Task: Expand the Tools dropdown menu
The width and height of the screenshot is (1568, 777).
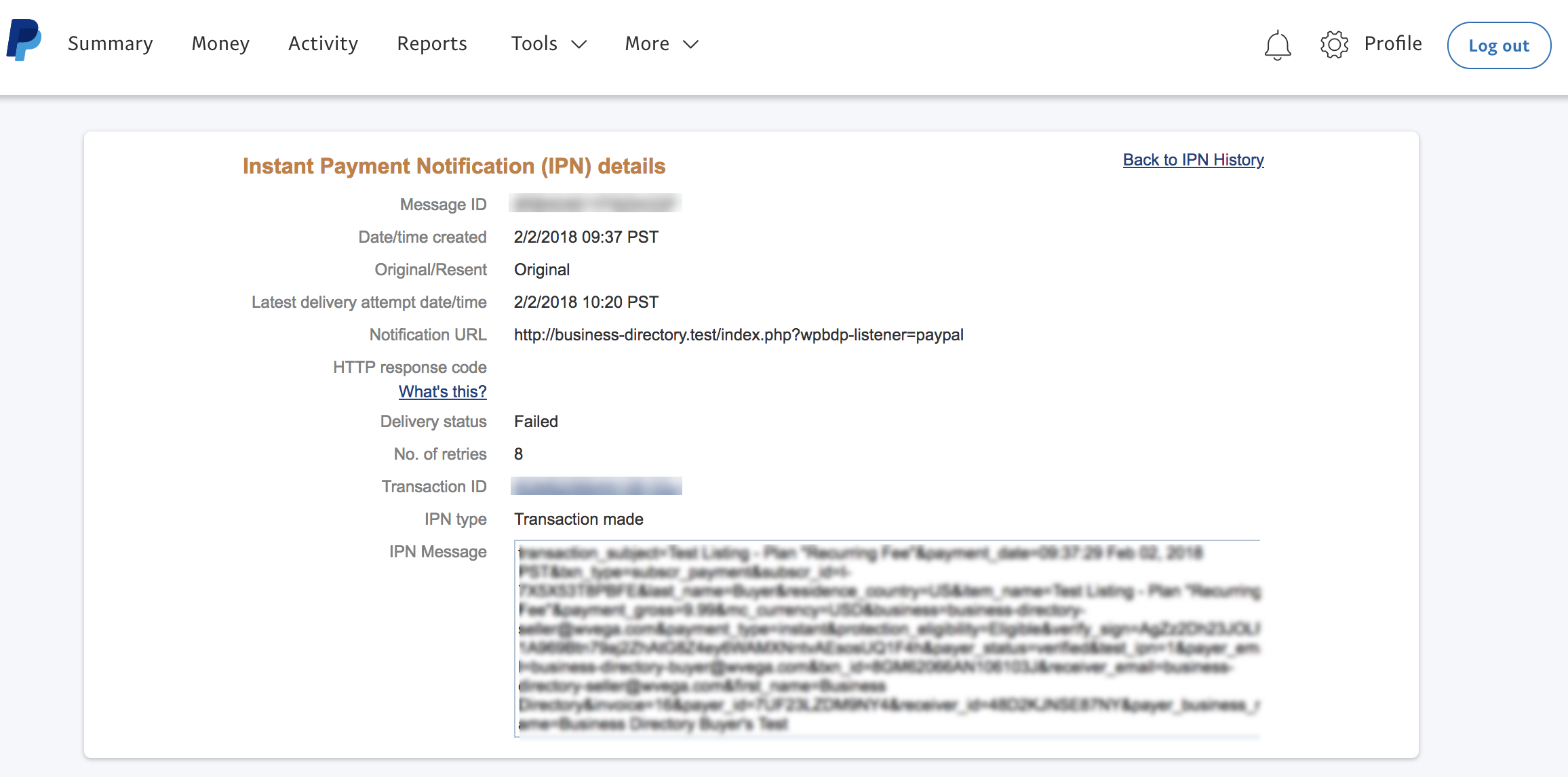Action: coord(549,44)
